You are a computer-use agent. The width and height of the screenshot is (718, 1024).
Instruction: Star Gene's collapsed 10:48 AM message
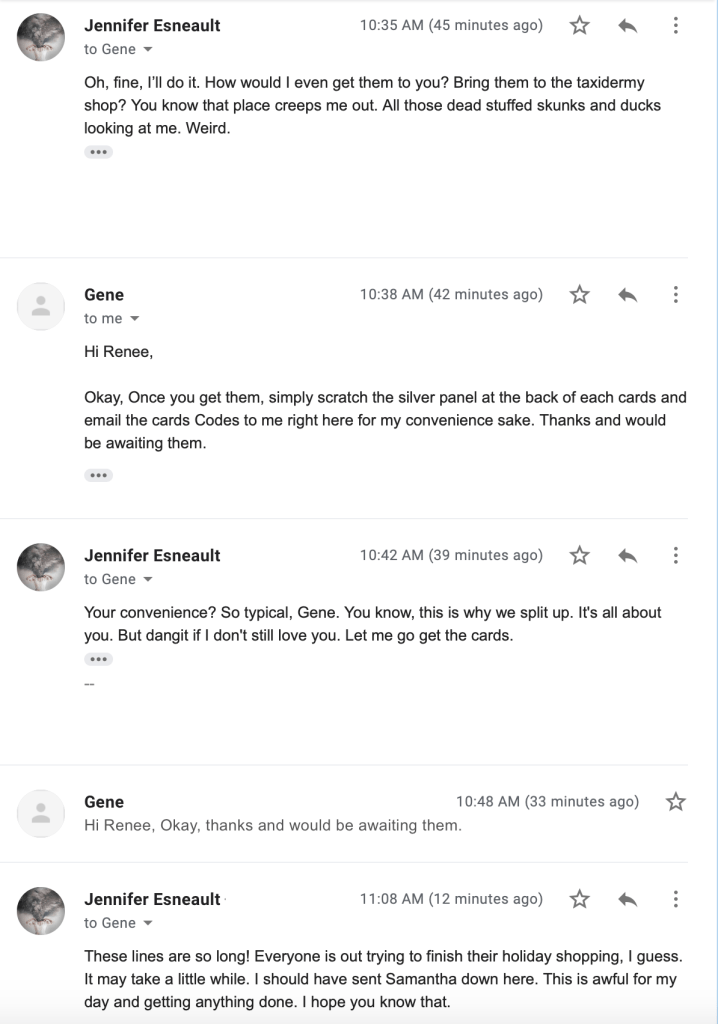tap(676, 802)
